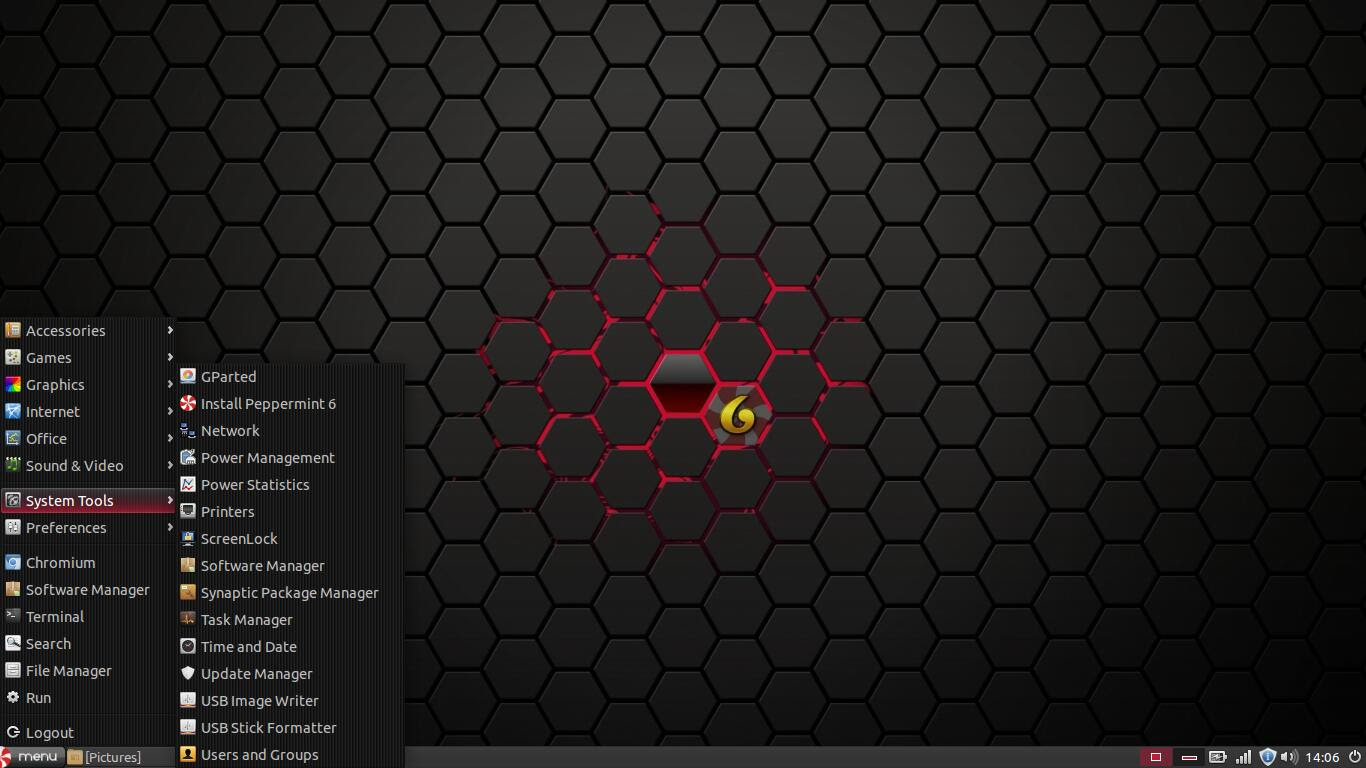Click the highlighted System Tools menu item
This screenshot has width=1366, height=768.
(x=89, y=500)
